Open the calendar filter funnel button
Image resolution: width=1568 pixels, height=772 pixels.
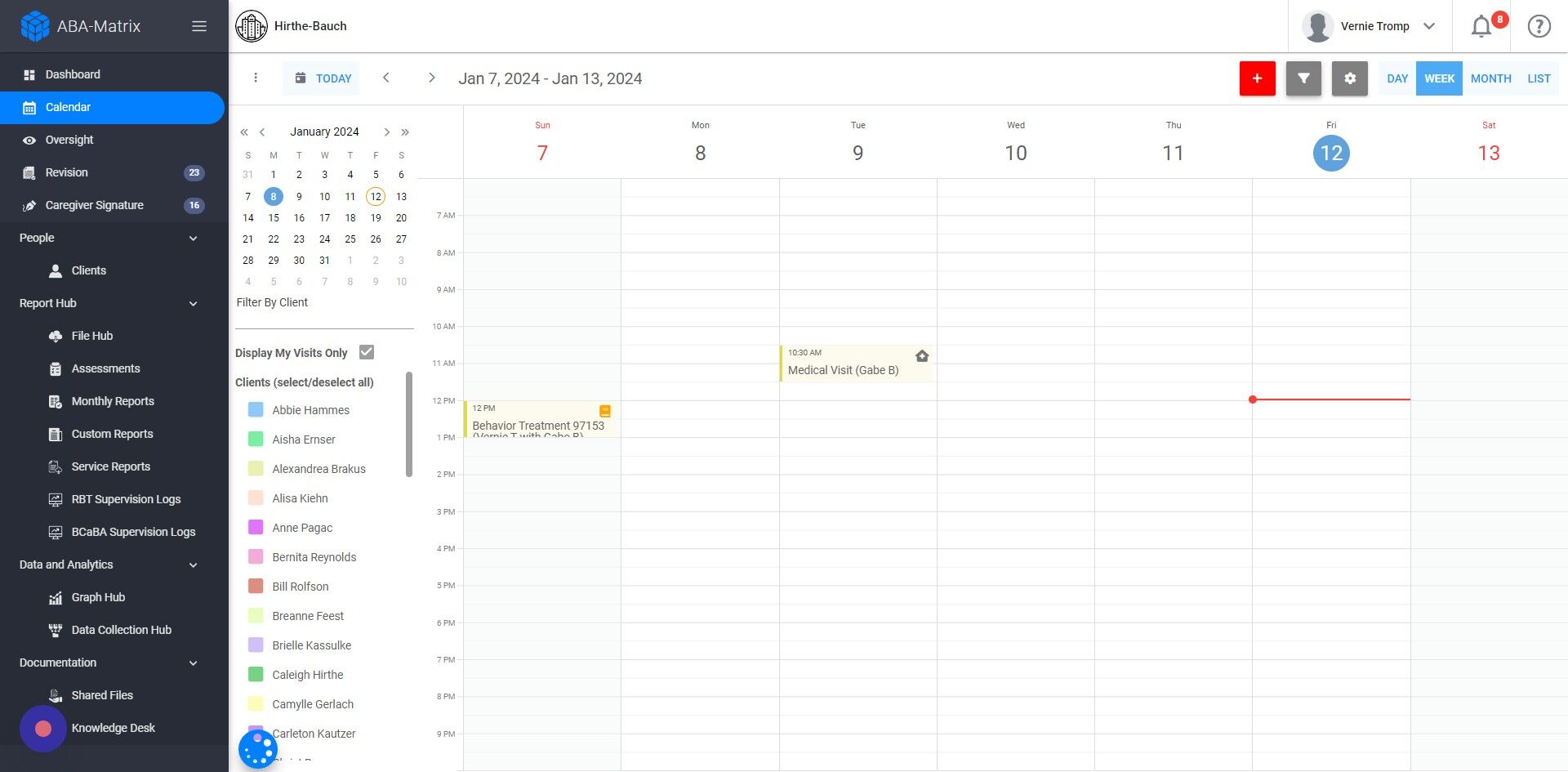tap(1303, 78)
